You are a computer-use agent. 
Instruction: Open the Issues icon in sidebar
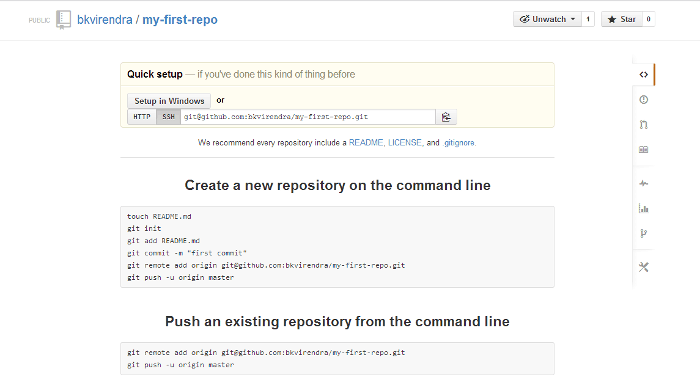(x=643, y=100)
